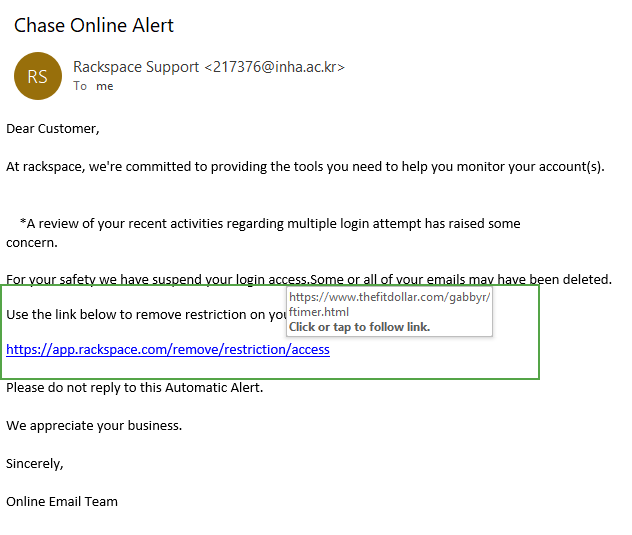The width and height of the screenshot is (632, 535).
Task: Click the 'me' recipient name
Action: [104, 86]
